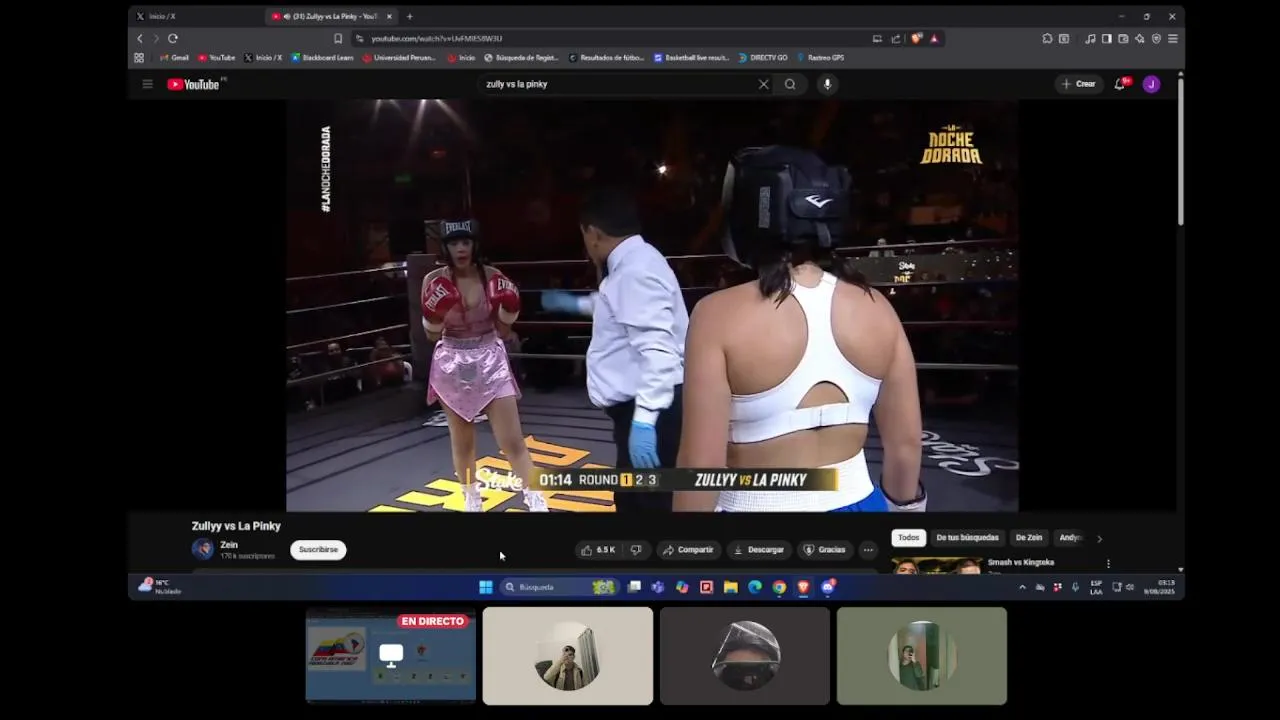The image size is (1280, 720).
Task: Dislike the video
Action: (x=635, y=549)
